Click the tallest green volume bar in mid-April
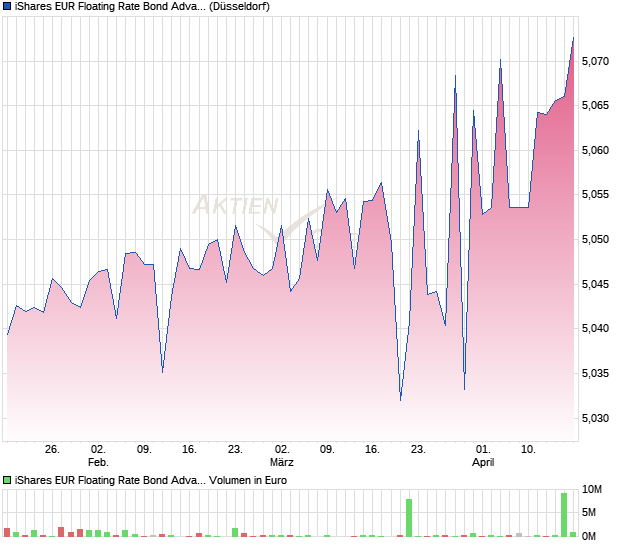The width and height of the screenshot is (620, 546). [564, 515]
